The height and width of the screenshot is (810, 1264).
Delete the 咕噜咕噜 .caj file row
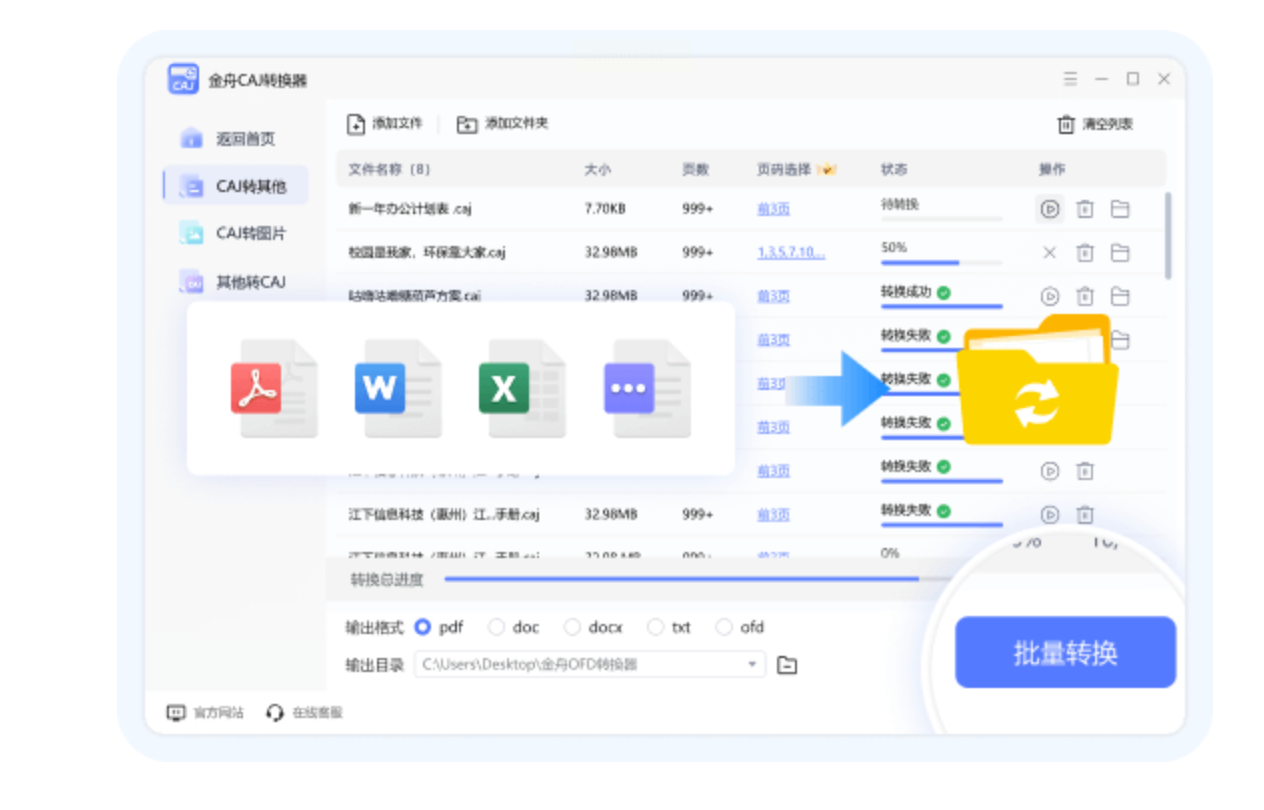pyautogui.click(x=1085, y=296)
